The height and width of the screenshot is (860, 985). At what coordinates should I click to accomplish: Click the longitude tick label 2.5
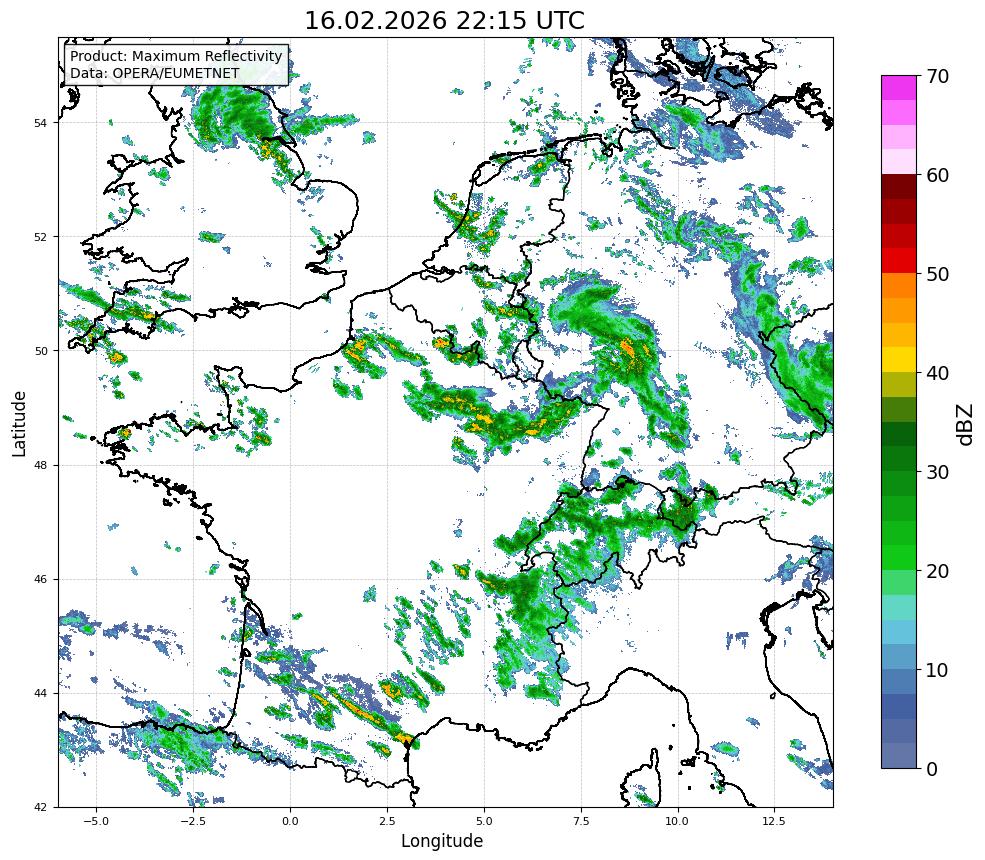pos(387,821)
